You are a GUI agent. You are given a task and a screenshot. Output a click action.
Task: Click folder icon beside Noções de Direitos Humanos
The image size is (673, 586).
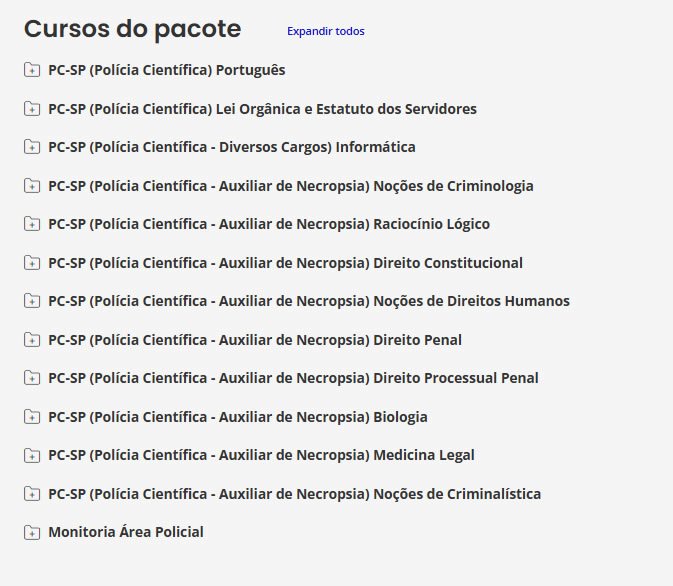point(32,302)
